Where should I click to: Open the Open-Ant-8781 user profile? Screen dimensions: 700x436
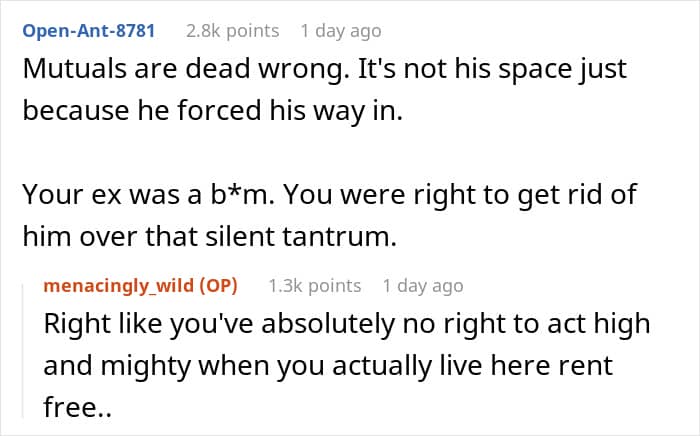[88, 31]
